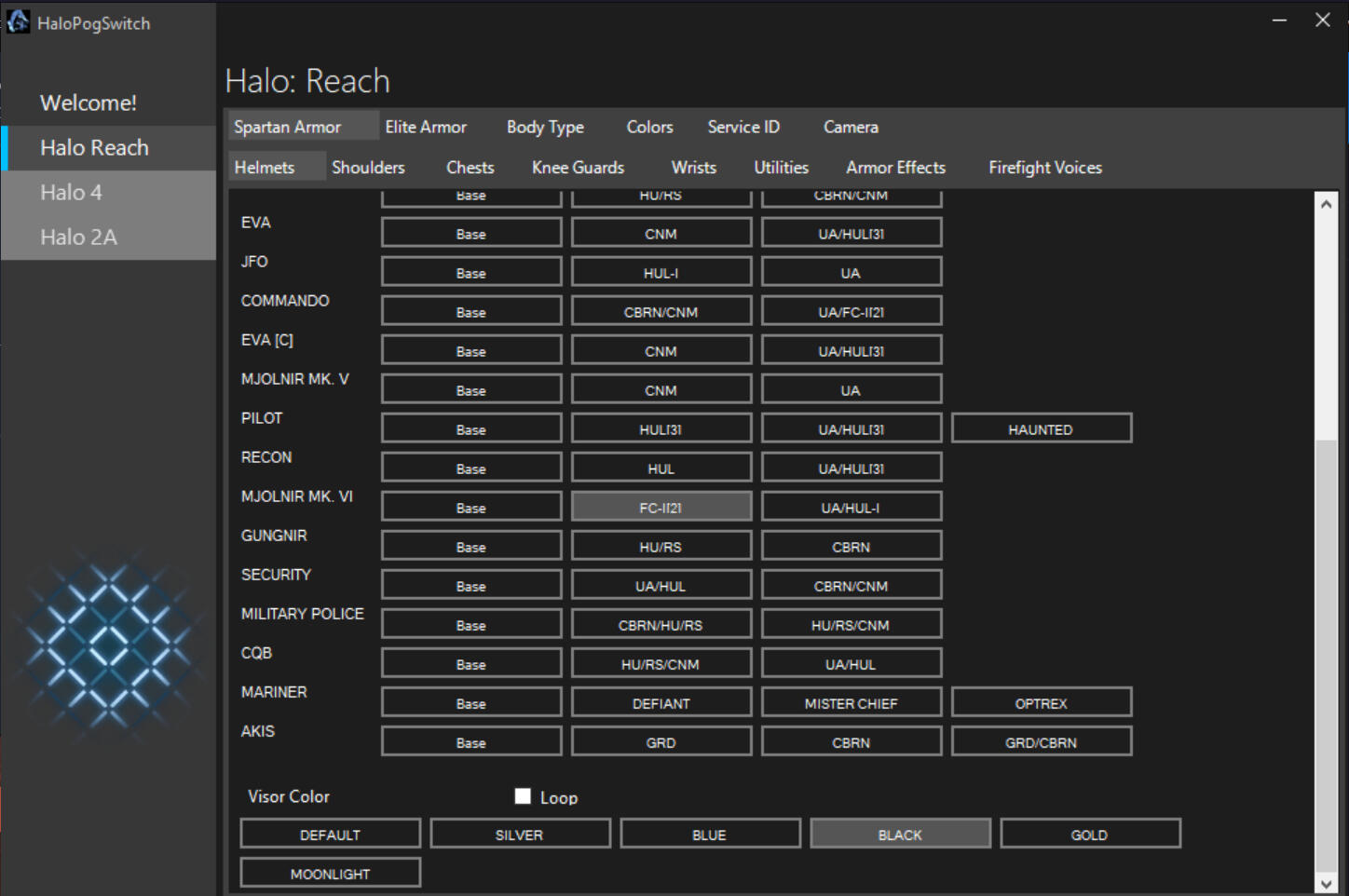Switch to the Elite Armor tab
The image size is (1349, 896).
(426, 127)
